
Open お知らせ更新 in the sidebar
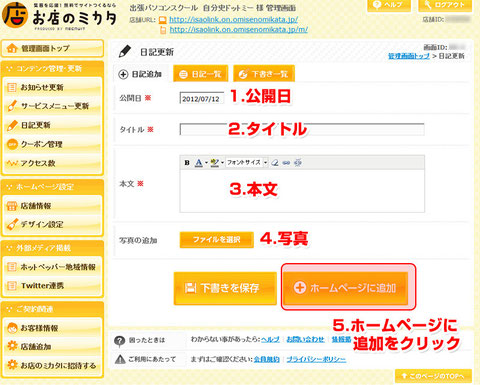click(x=52, y=87)
